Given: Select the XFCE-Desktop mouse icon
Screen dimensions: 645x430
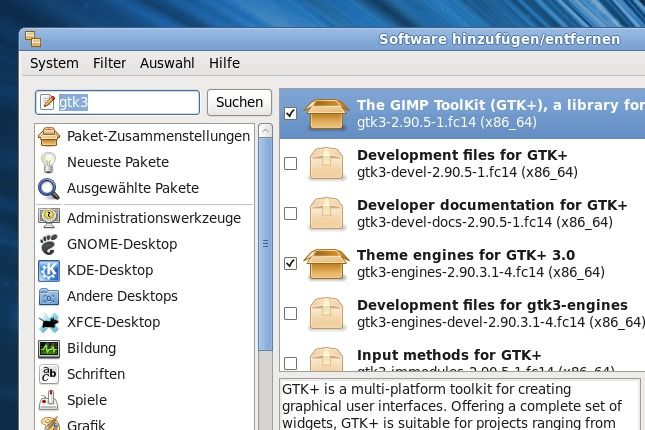Looking at the screenshot, I should tap(49, 322).
